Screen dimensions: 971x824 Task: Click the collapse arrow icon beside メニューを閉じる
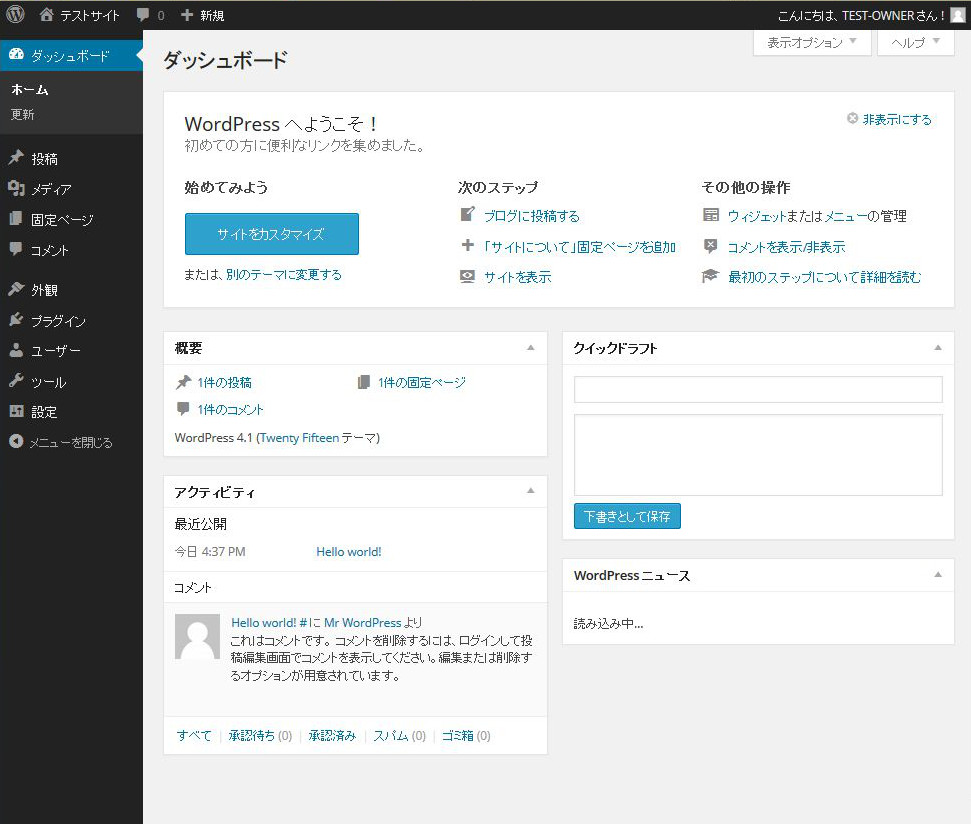16,441
